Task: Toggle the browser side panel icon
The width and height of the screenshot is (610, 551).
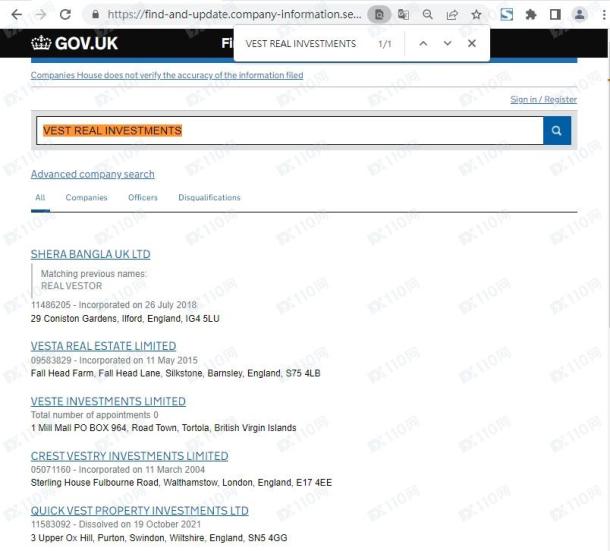Action: [x=555, y=15]
